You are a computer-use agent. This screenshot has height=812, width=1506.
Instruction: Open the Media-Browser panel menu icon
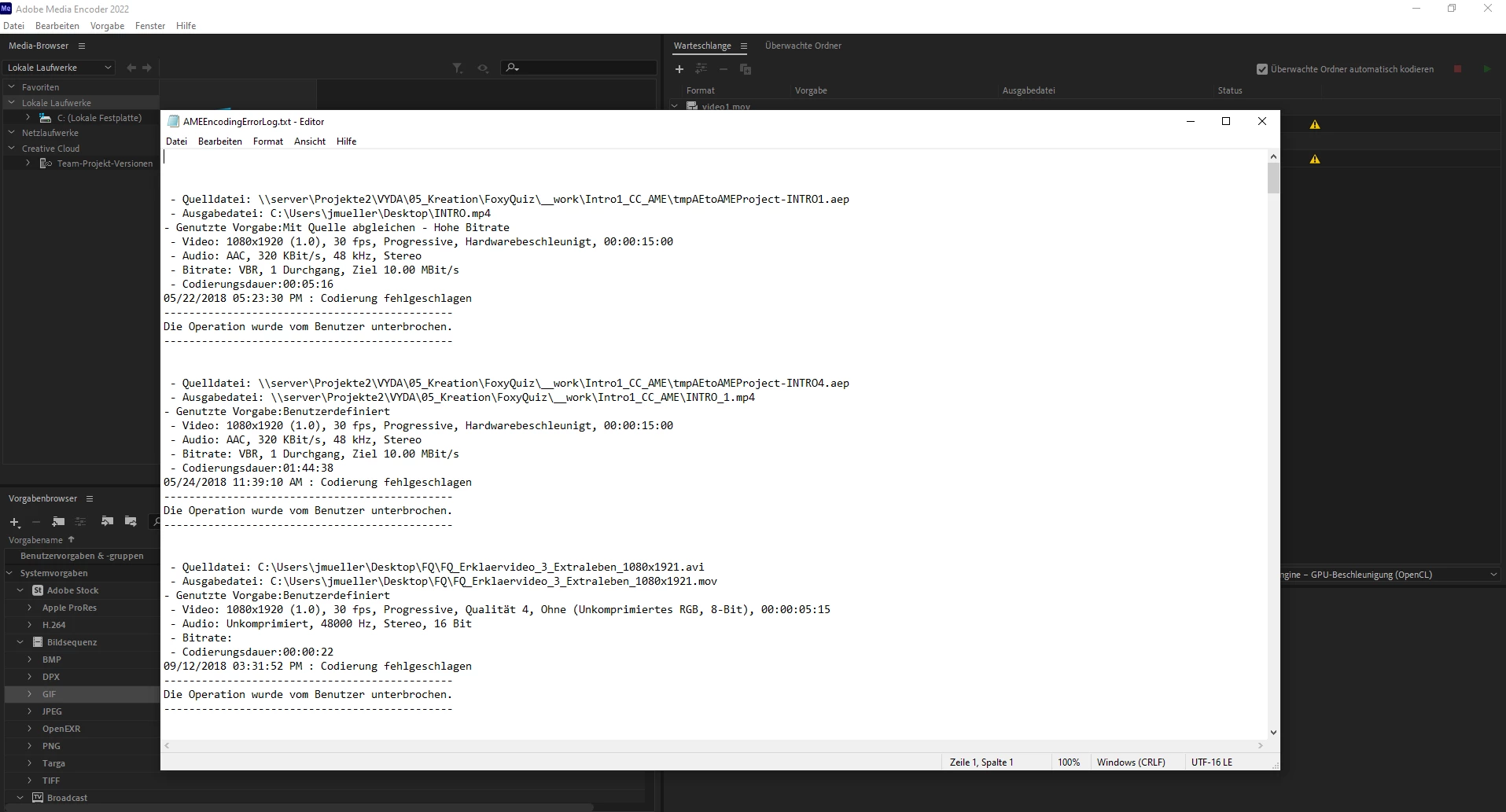82,46
